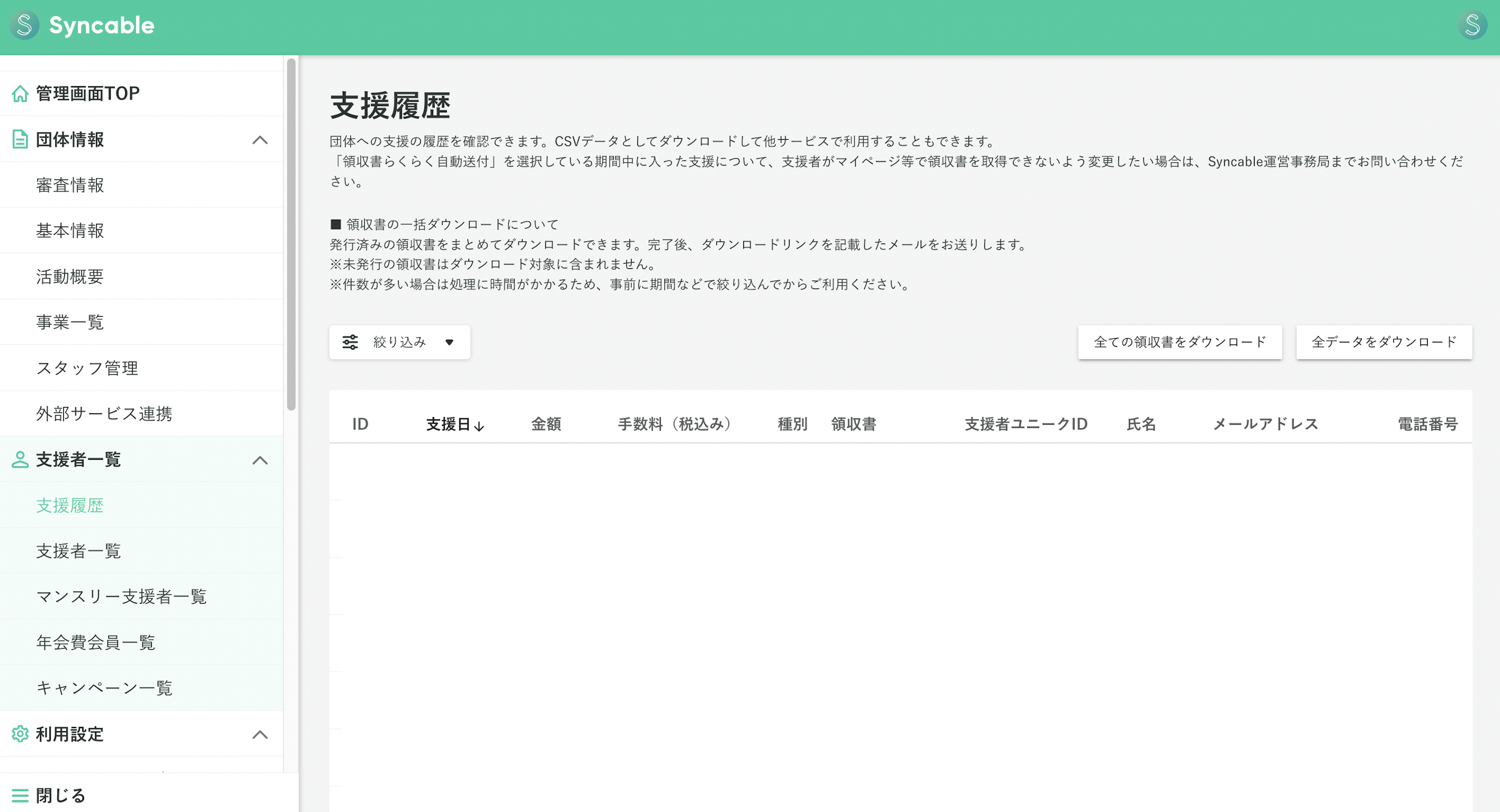Image resolution: width=1500 pixels, height=812 pixels.
Task: Open マンスリー支援者一覧 in the sidebar
Action: [141, 596]
